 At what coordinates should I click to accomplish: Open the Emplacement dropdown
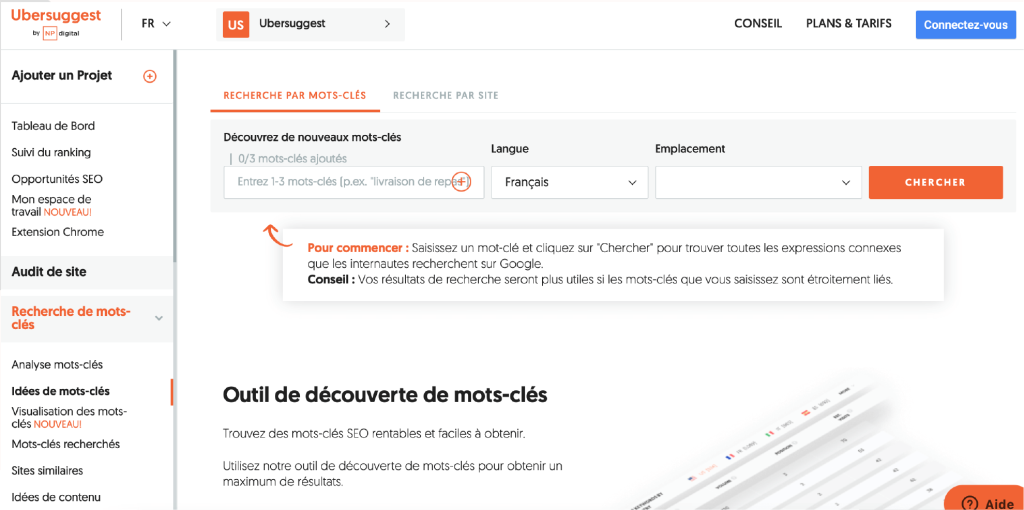758,182
